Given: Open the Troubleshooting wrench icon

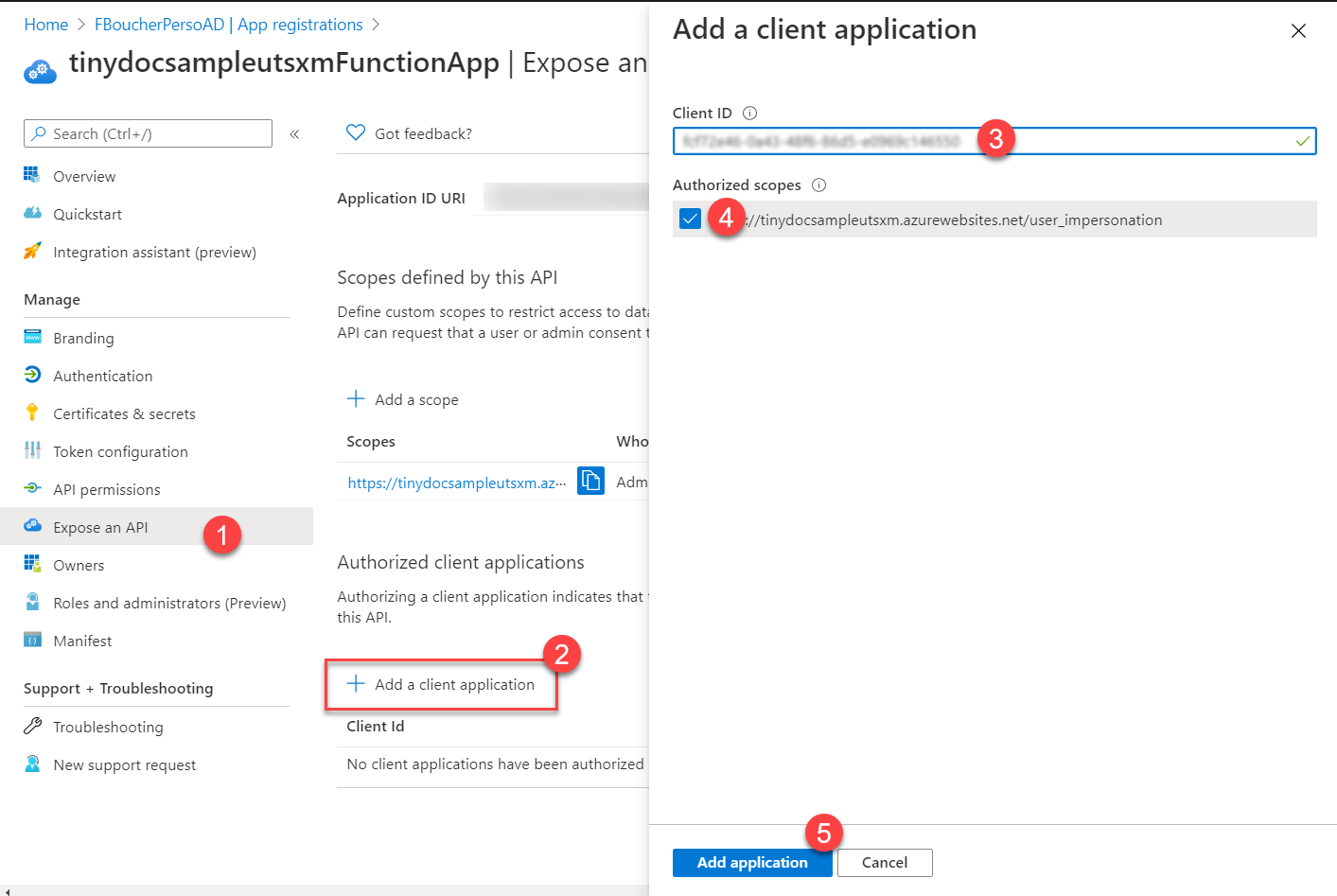Looking at the screenshot, I should pyautogui.click(x=32, y=726).
